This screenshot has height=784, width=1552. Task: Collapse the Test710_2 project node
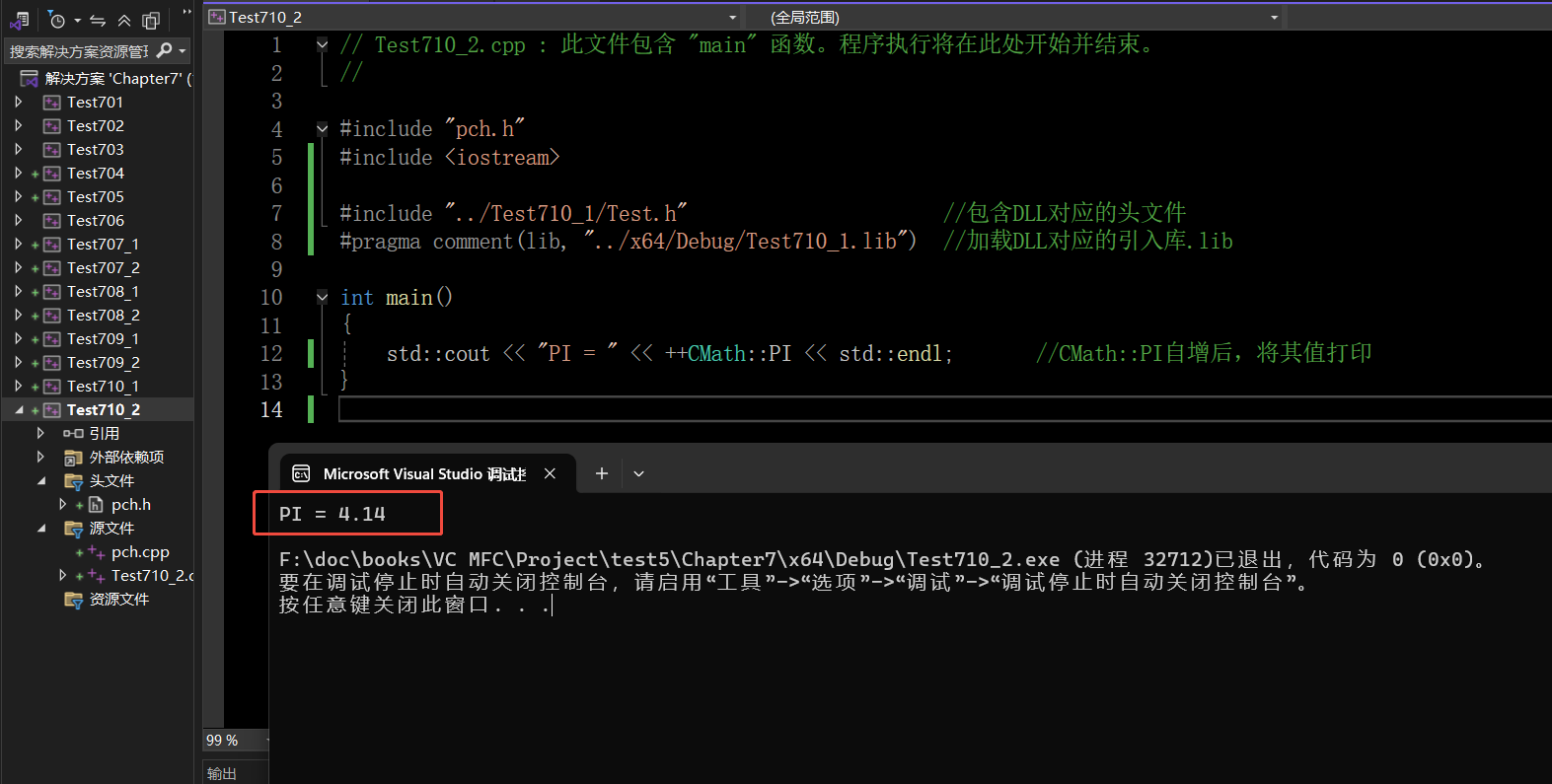click(19, 410)
